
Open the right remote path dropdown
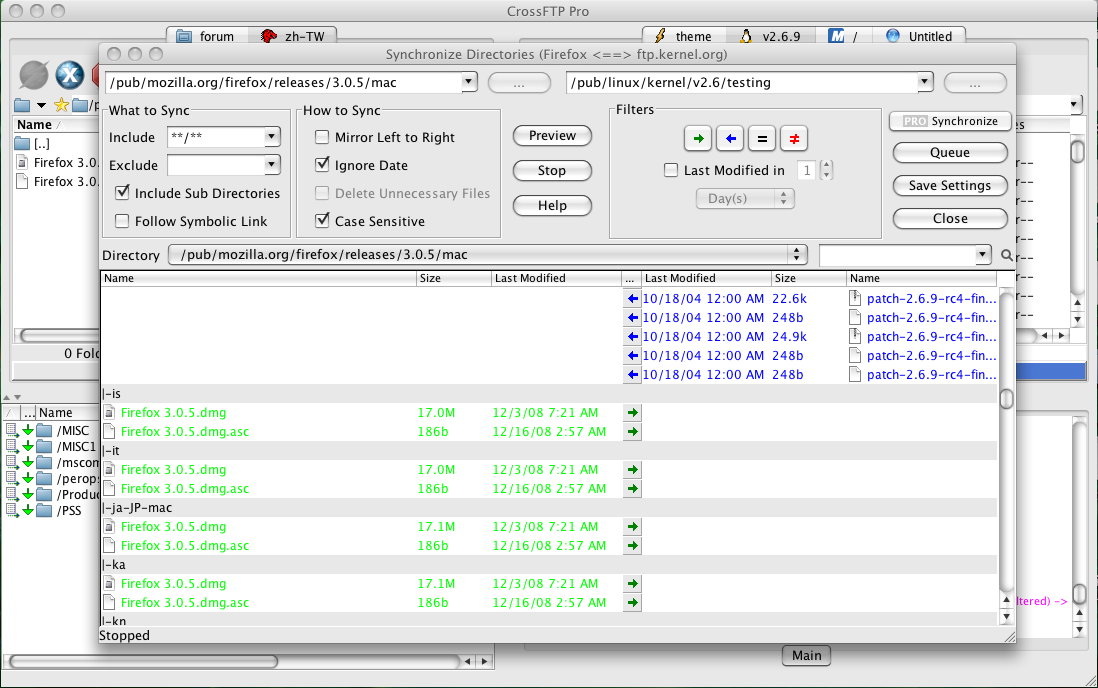pyautogui.click(x=924, y=83)
